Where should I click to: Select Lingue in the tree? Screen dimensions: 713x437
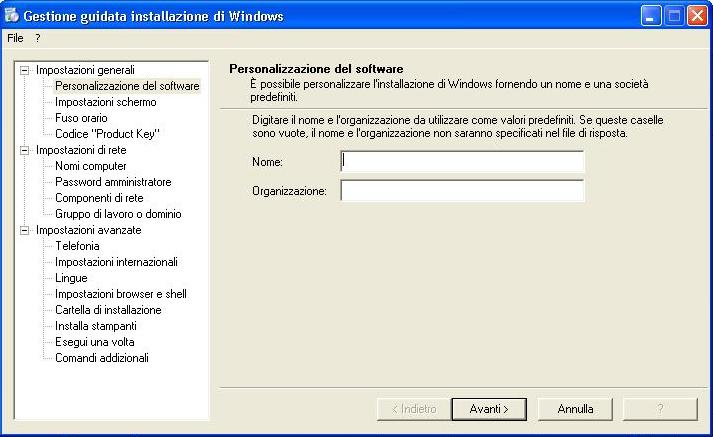(71, 278)
